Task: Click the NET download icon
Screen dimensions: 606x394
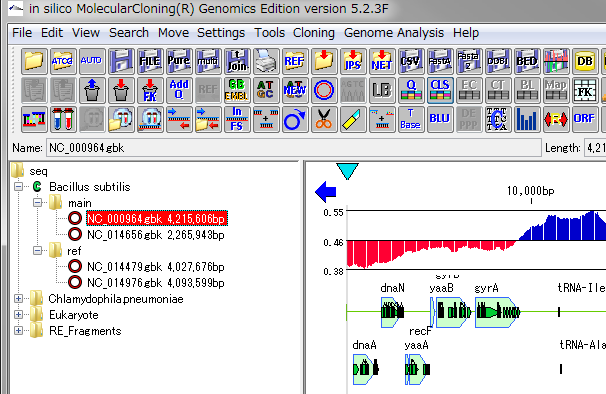Action: pyautogui.click(x=382, y=61)
